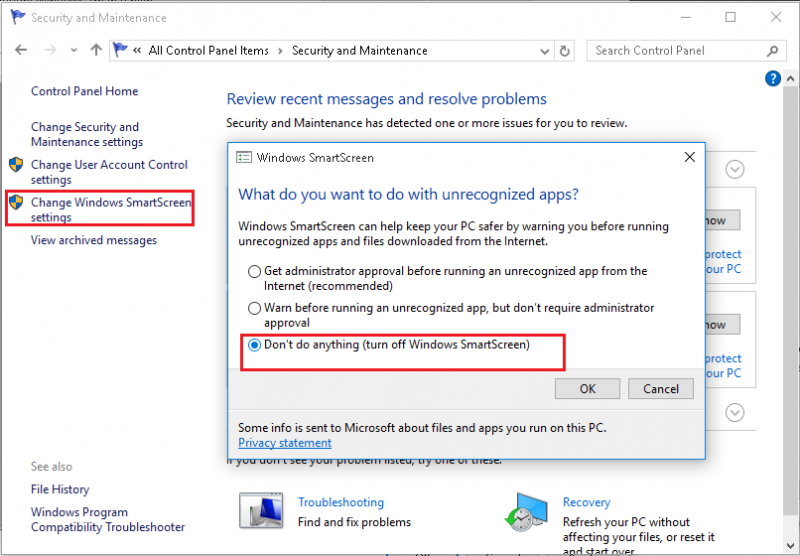This screenshot has height=556, width=800.
Task: Expand the Maintenance section chevron
Action: 735,412
